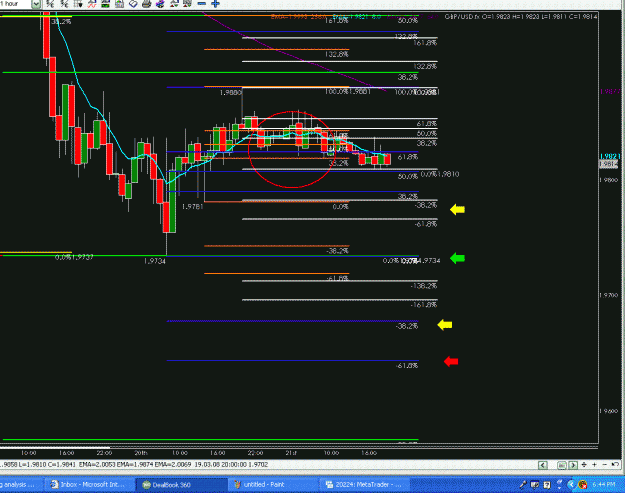Click the 1.9734 low price label below the candle

tap(155, 261)
